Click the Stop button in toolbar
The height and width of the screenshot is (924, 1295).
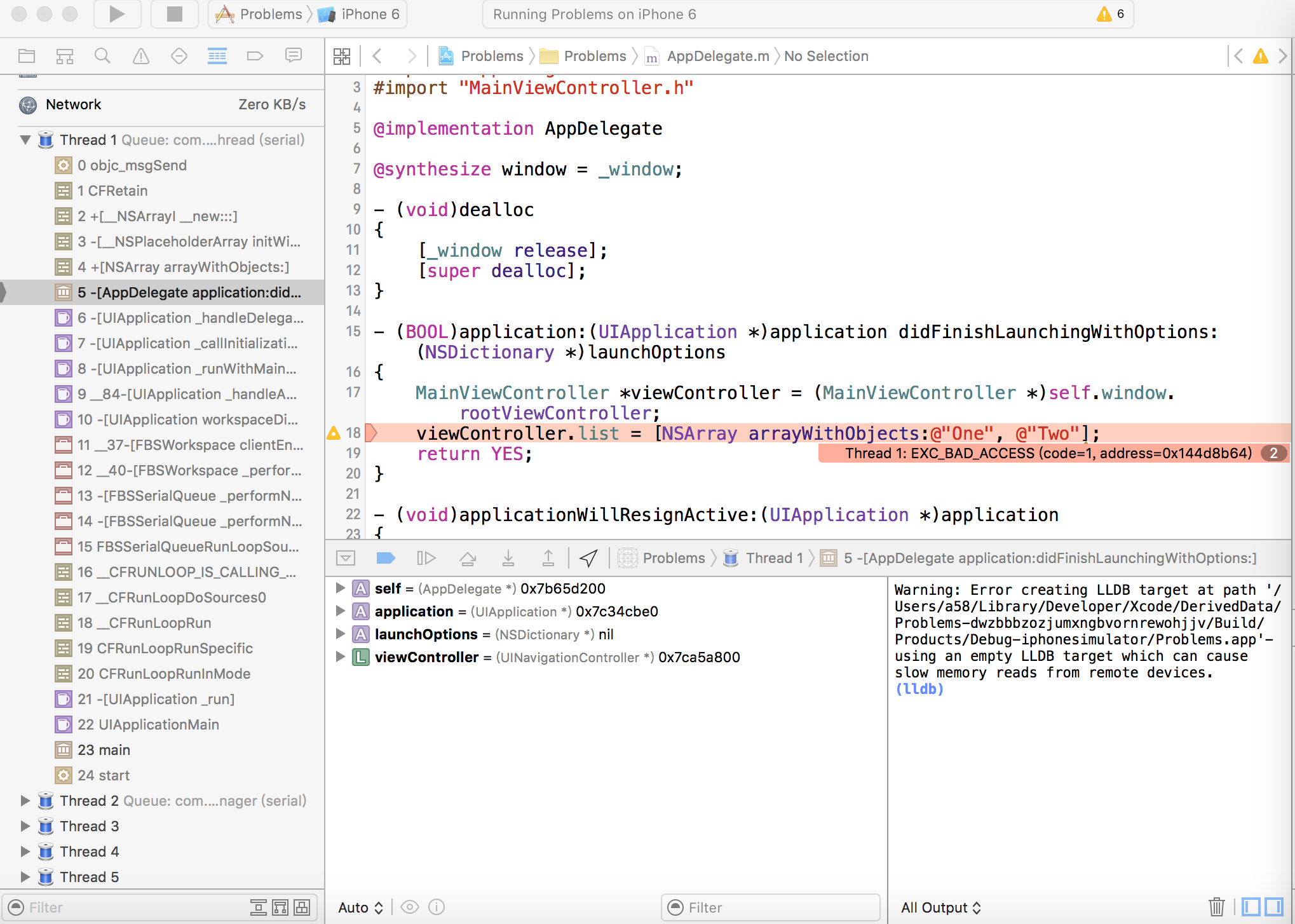coord(175,14)
